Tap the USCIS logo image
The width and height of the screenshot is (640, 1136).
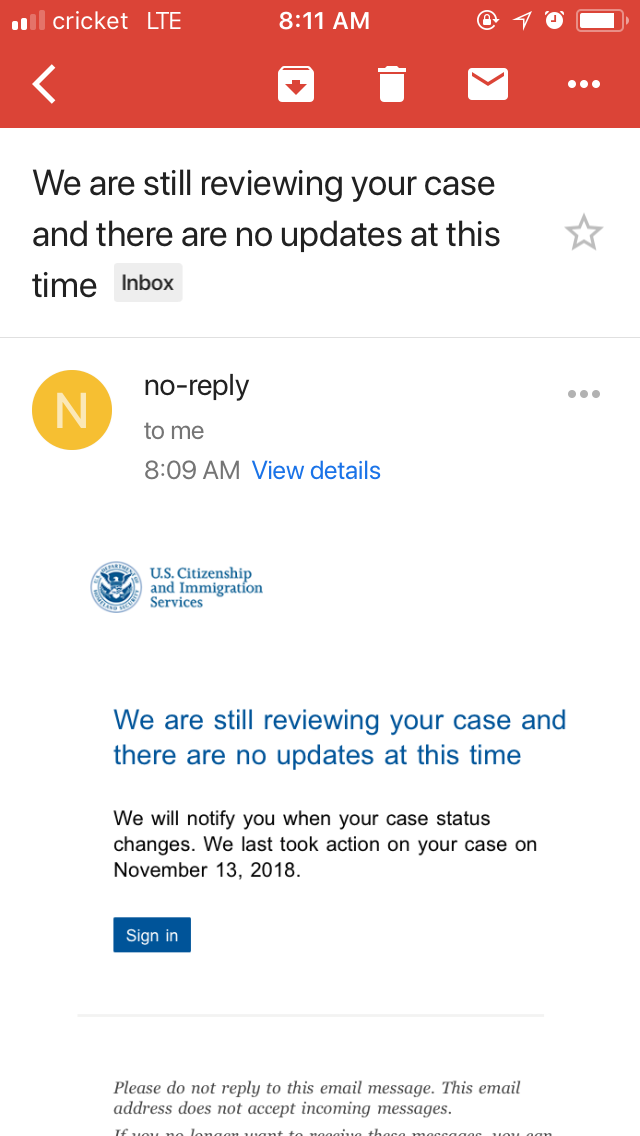(x=177, y=587)
